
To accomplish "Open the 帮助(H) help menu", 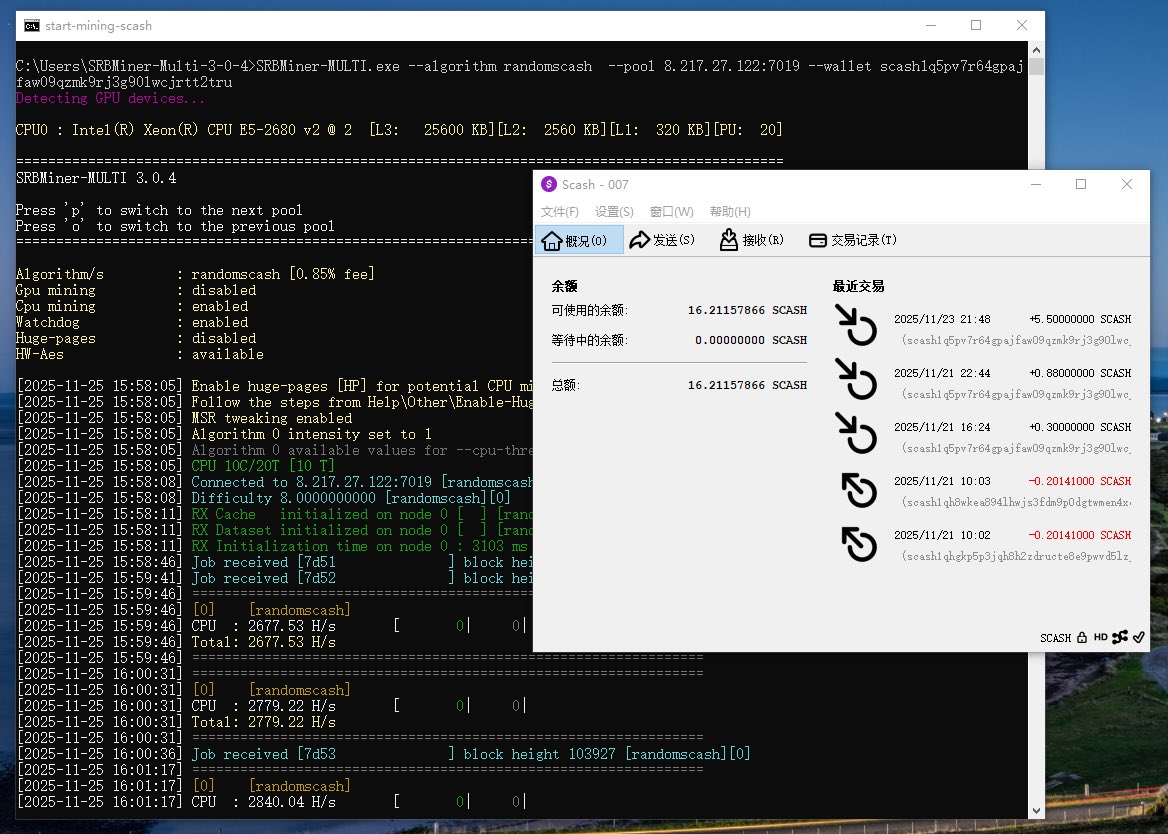I will click(730, 212).
